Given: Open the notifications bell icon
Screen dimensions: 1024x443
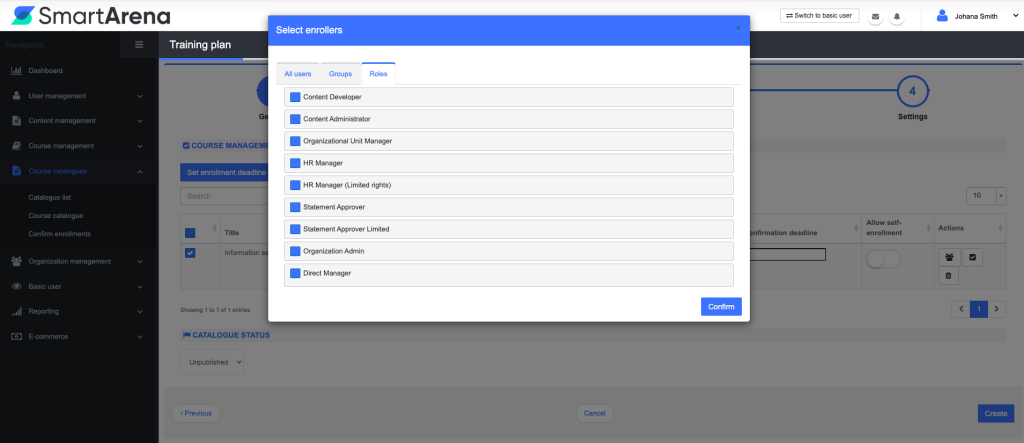Looking at the screenshot, I should pos(897,16).
